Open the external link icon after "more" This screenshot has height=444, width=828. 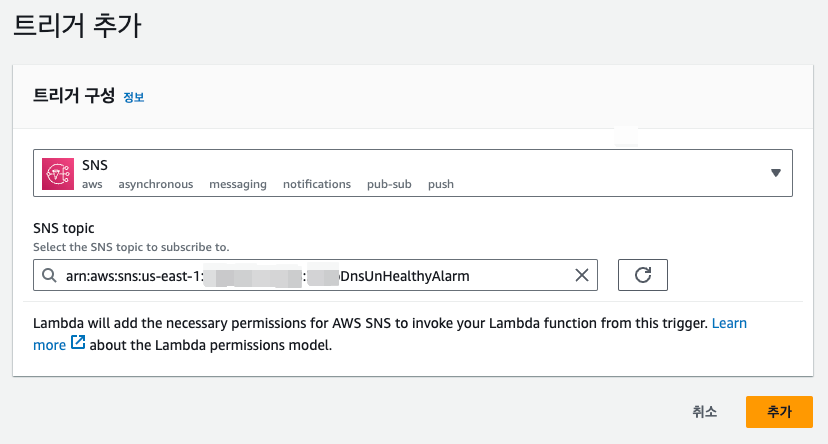tap(78, 343)
